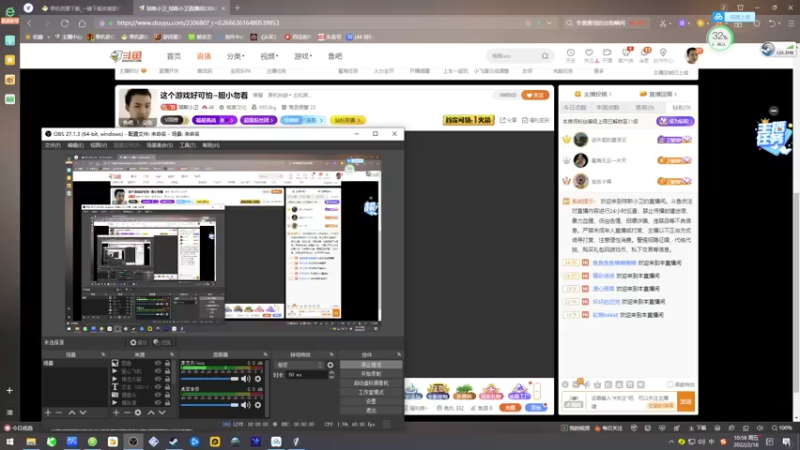Viewport: 800px width, 450px height.
Task: Click Douyu search magnifier icon
Action: coord(545,56)
